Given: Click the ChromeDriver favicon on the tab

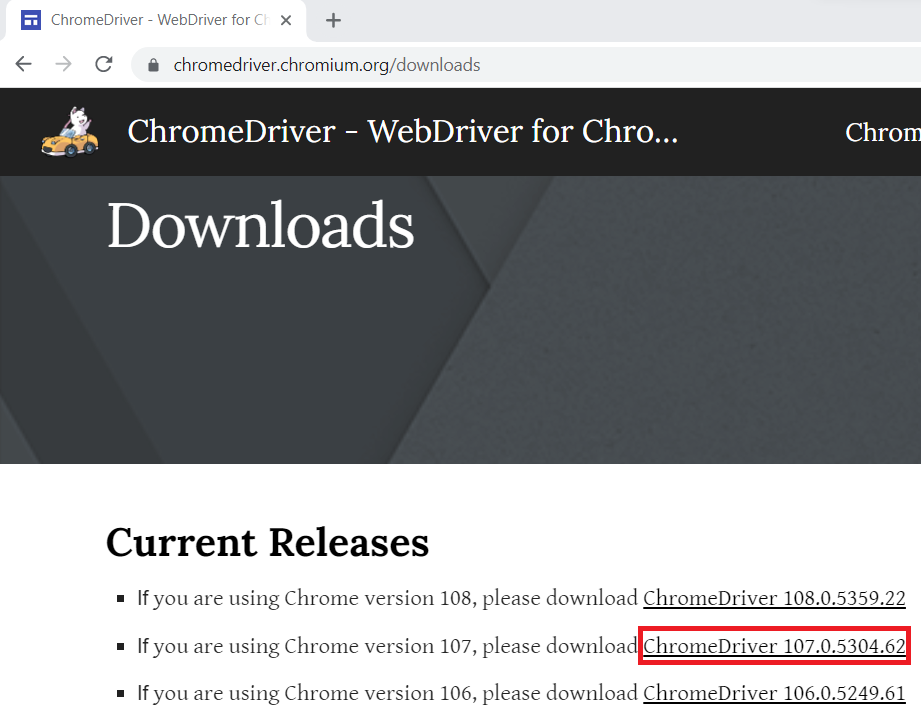Looking at the screenshot, I should pos(30,19).
